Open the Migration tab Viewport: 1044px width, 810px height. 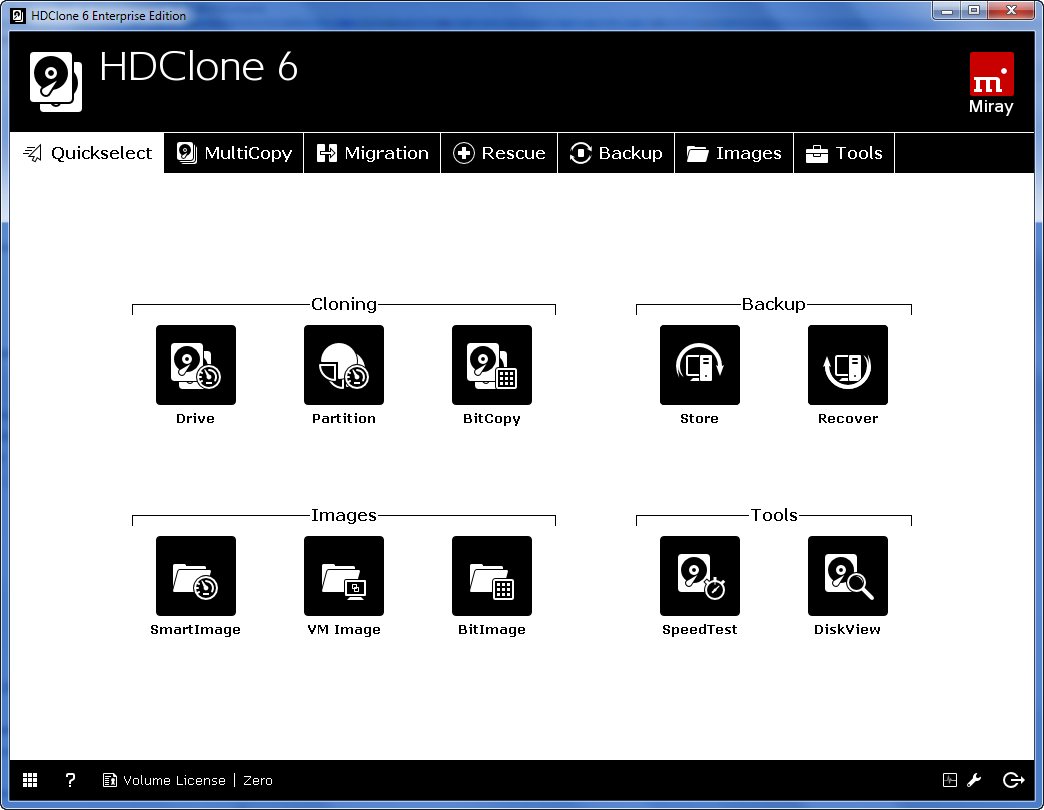[372, 153]
